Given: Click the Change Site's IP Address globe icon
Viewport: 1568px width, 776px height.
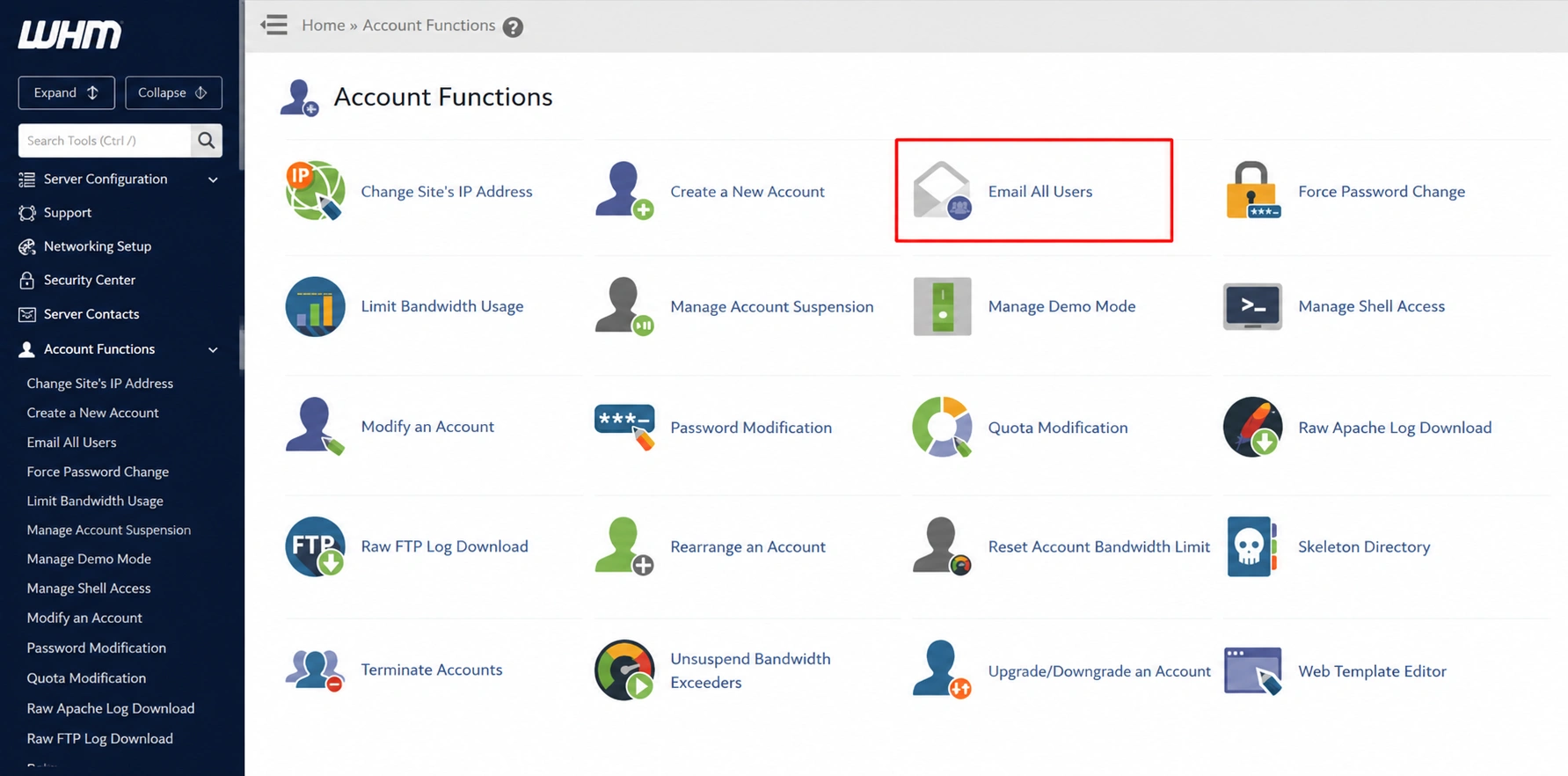Looking at the screenshot, I should tap(315, 191).
